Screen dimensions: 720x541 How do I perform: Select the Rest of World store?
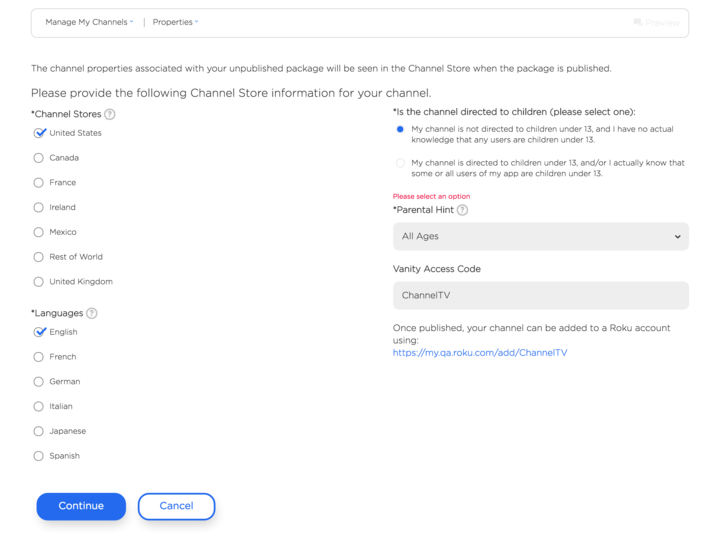coord(39,257)
